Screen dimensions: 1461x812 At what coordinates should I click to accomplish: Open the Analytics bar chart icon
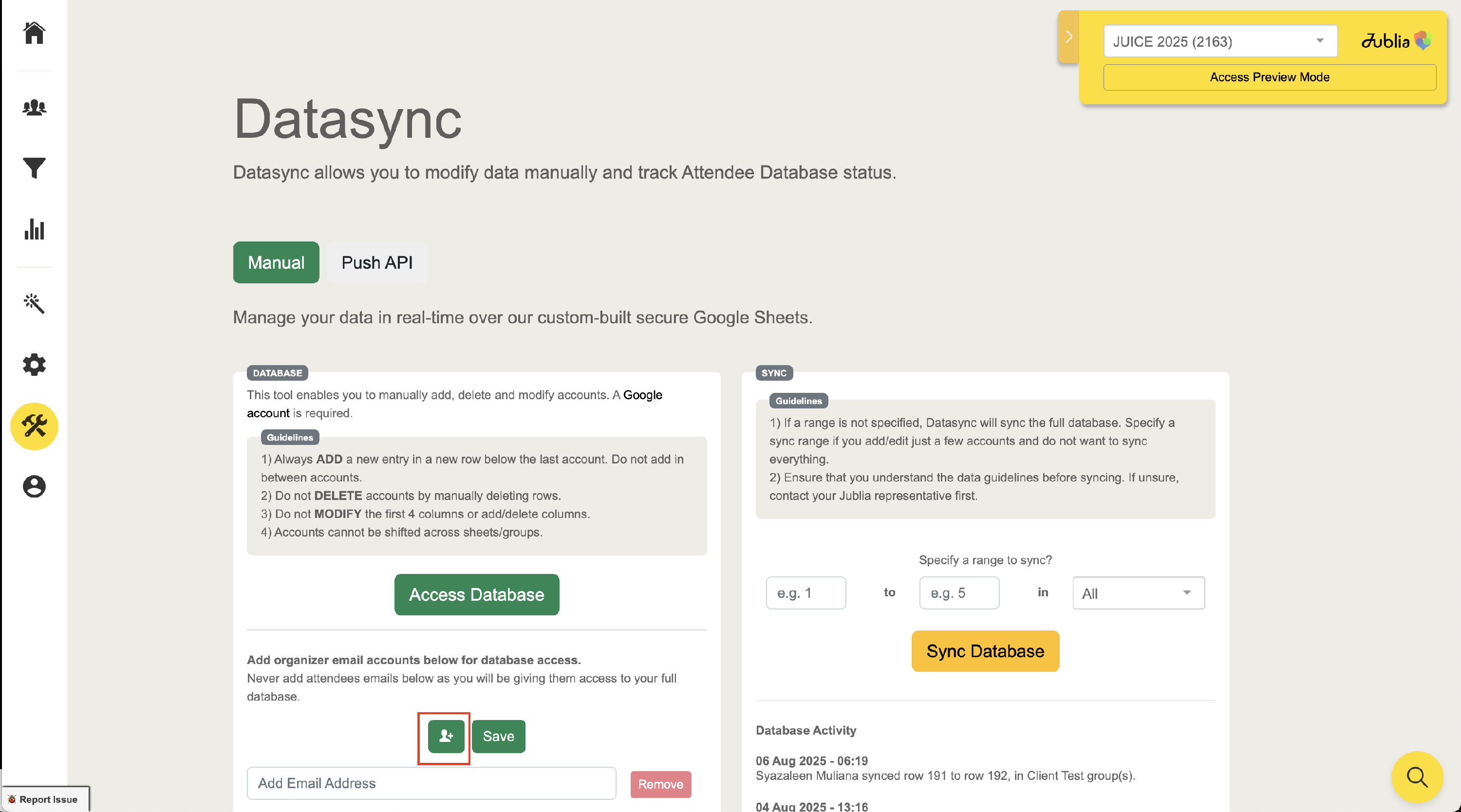[x=34, y=229]
